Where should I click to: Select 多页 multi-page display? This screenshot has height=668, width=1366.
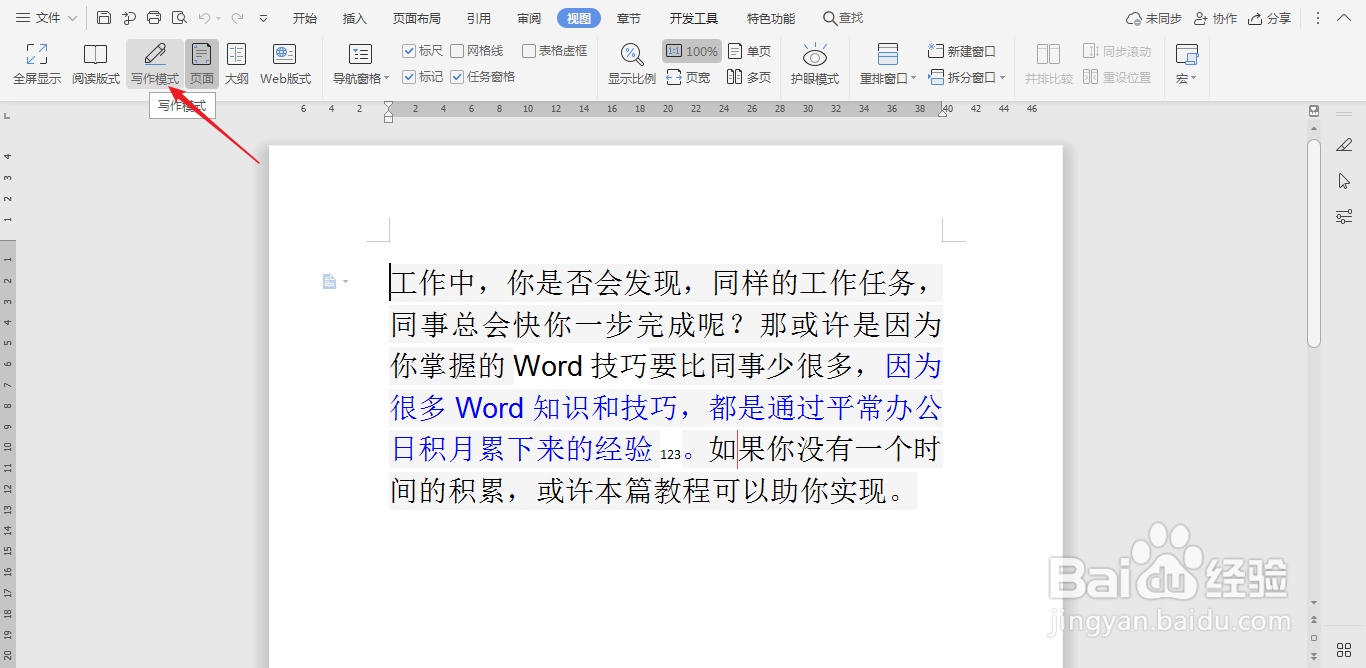pyautogui.click(x=749, y=76)
